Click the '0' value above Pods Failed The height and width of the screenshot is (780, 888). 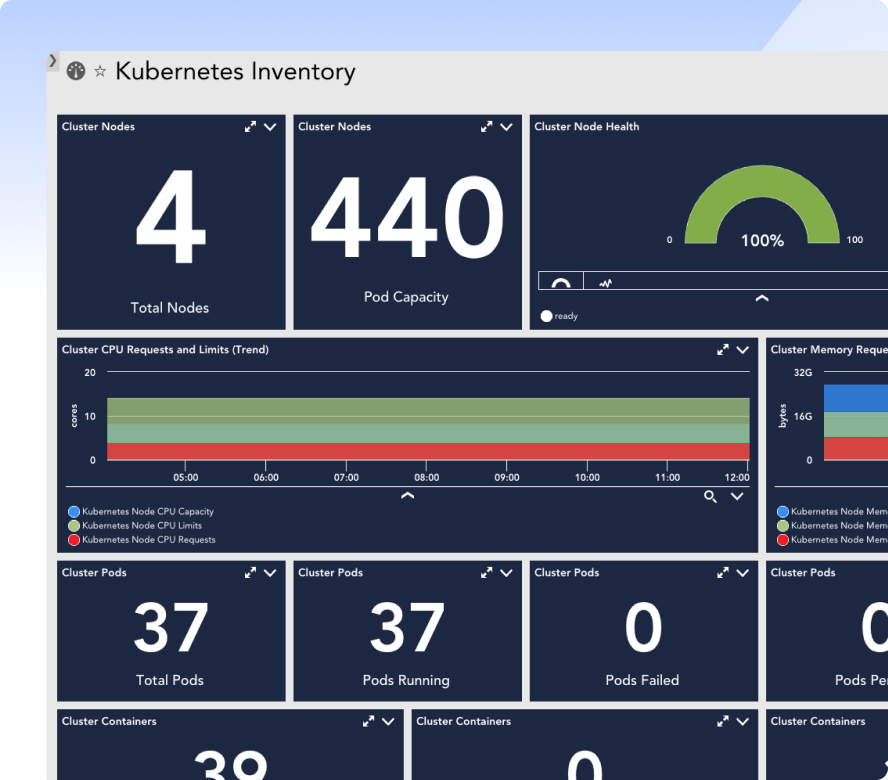point(643,628)
